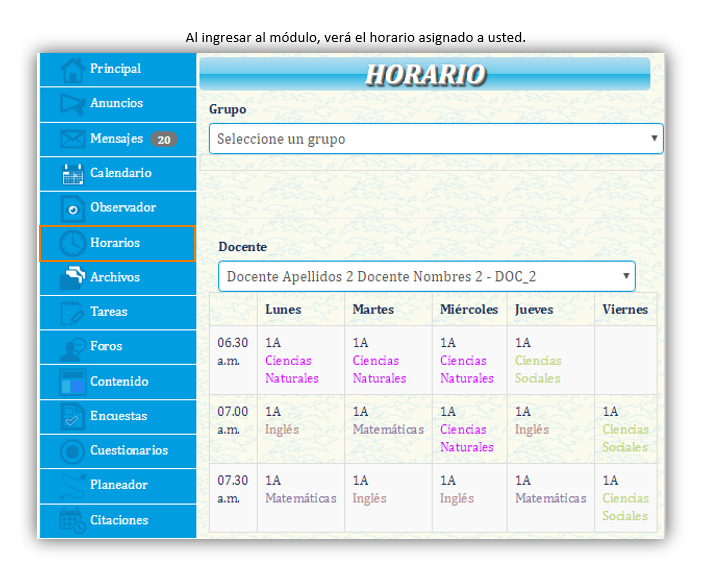Click the Tareas pencil notepad icon

[72, 313]
